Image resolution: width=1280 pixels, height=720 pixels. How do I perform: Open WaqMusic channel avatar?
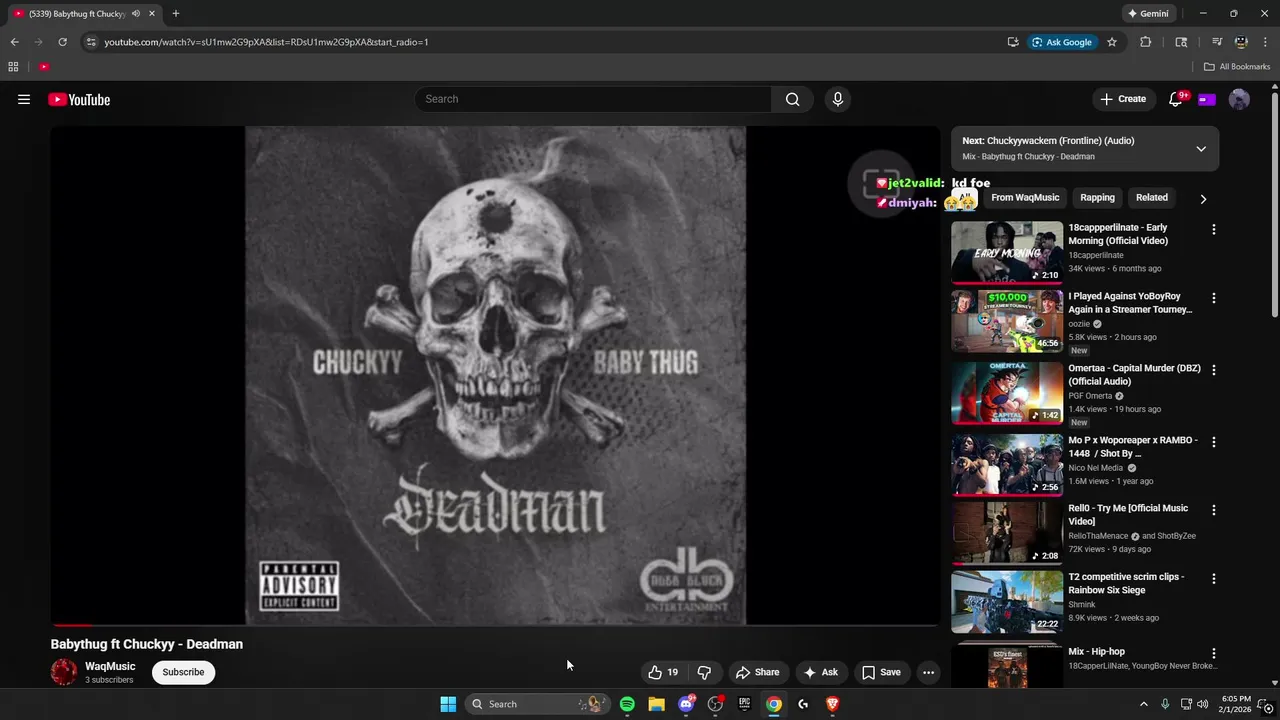click(x=64, y=672)
